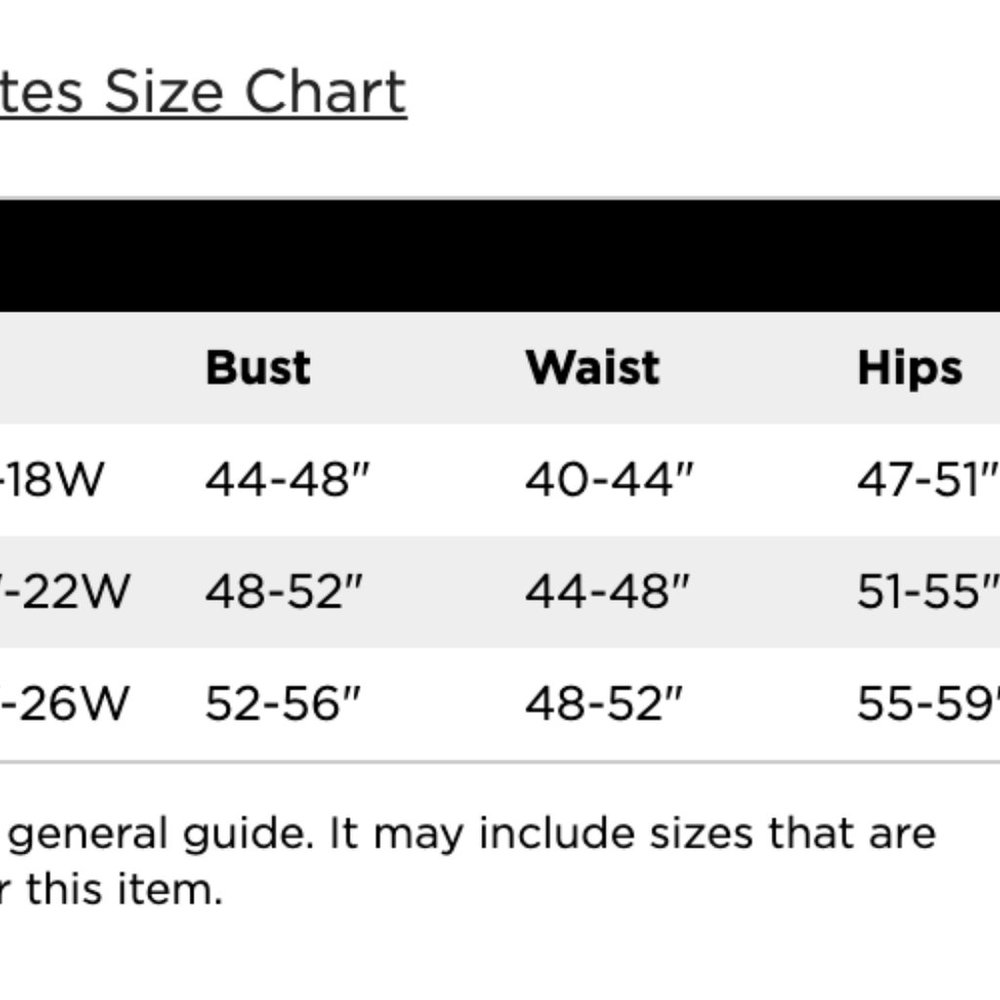Select the 40-44" waist cell
The height and width of the screenshot is (1000, 1000).
tap(608, 480)
